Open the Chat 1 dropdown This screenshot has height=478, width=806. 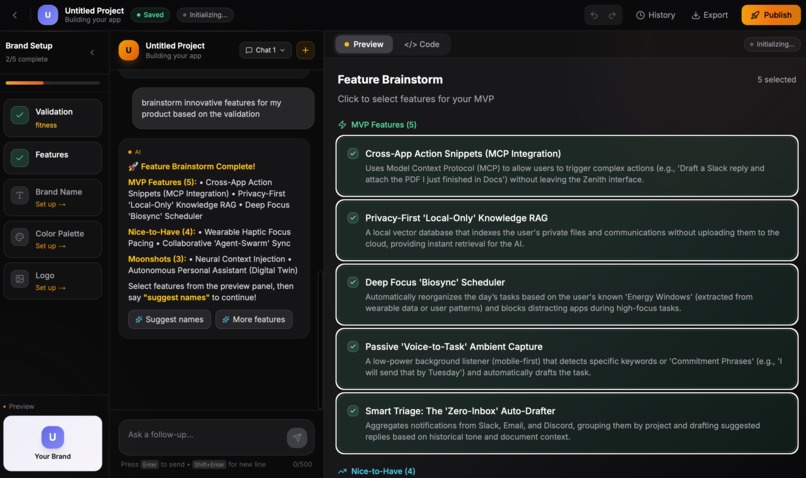pyautogui.click(x=265, y=50)
